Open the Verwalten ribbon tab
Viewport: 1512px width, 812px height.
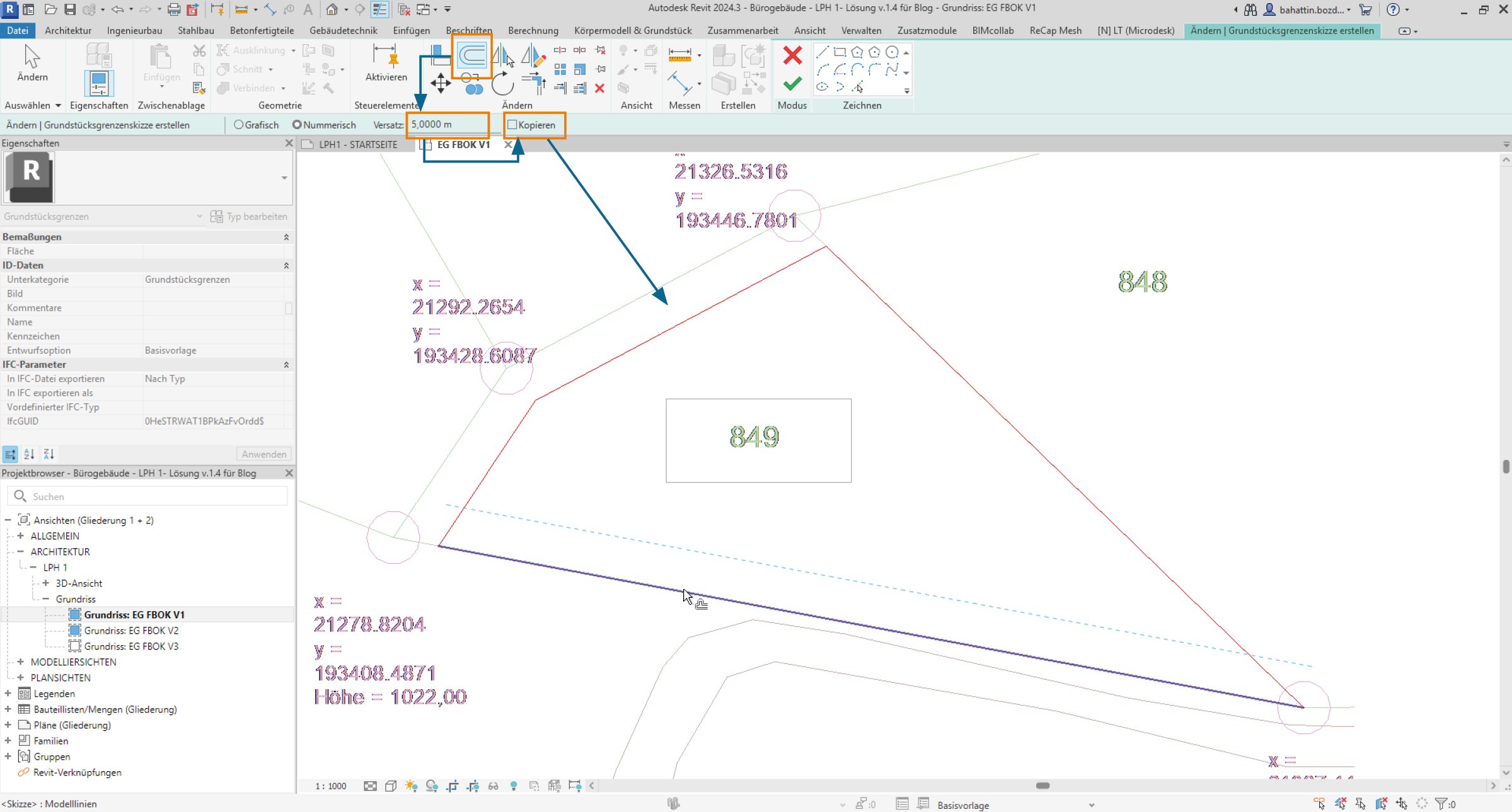pos(861,30)
